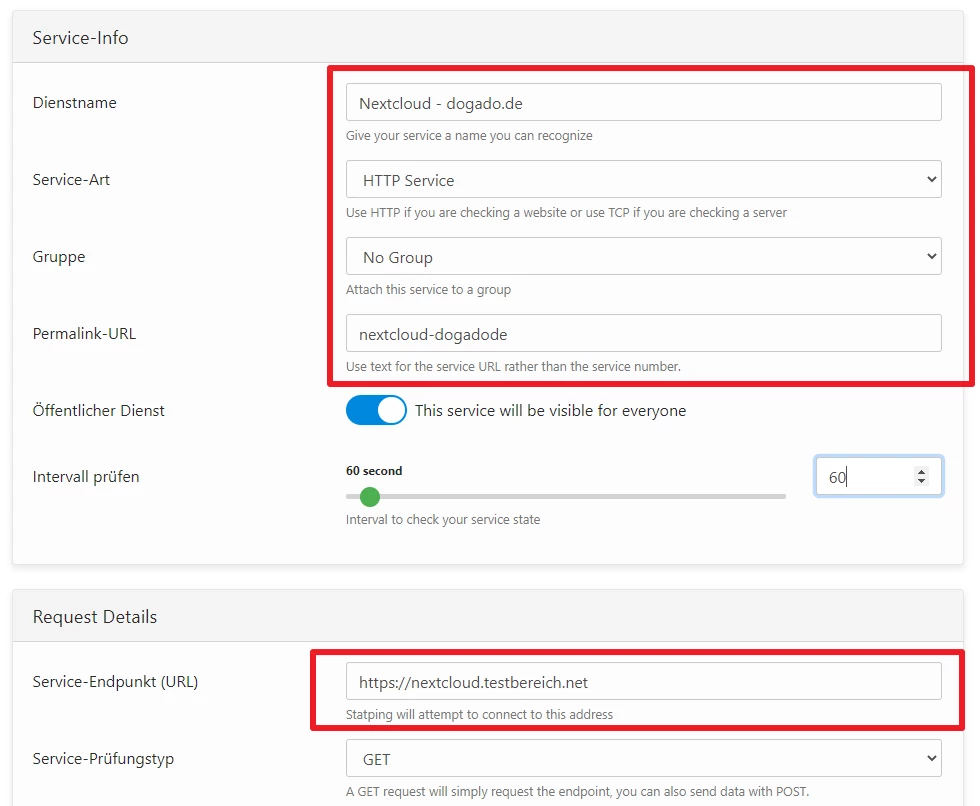Click the GET dropdown chevron arrow
Screen dimensions: 980x806
(x=931, y=759)
